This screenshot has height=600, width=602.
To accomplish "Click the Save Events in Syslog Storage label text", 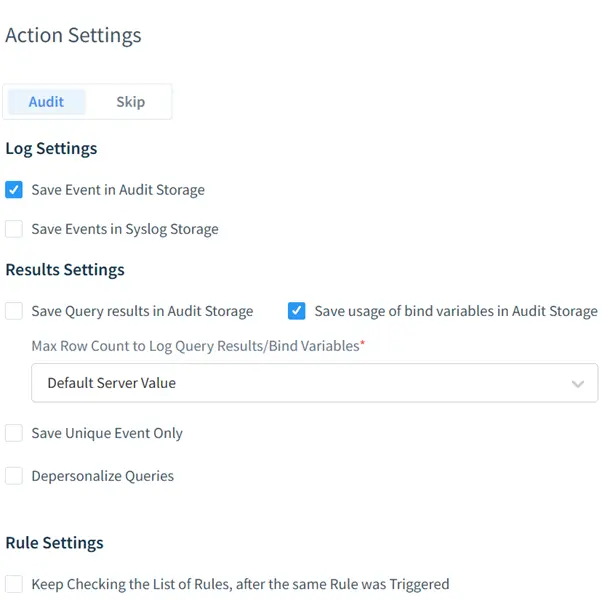I will tap(125, 229).
